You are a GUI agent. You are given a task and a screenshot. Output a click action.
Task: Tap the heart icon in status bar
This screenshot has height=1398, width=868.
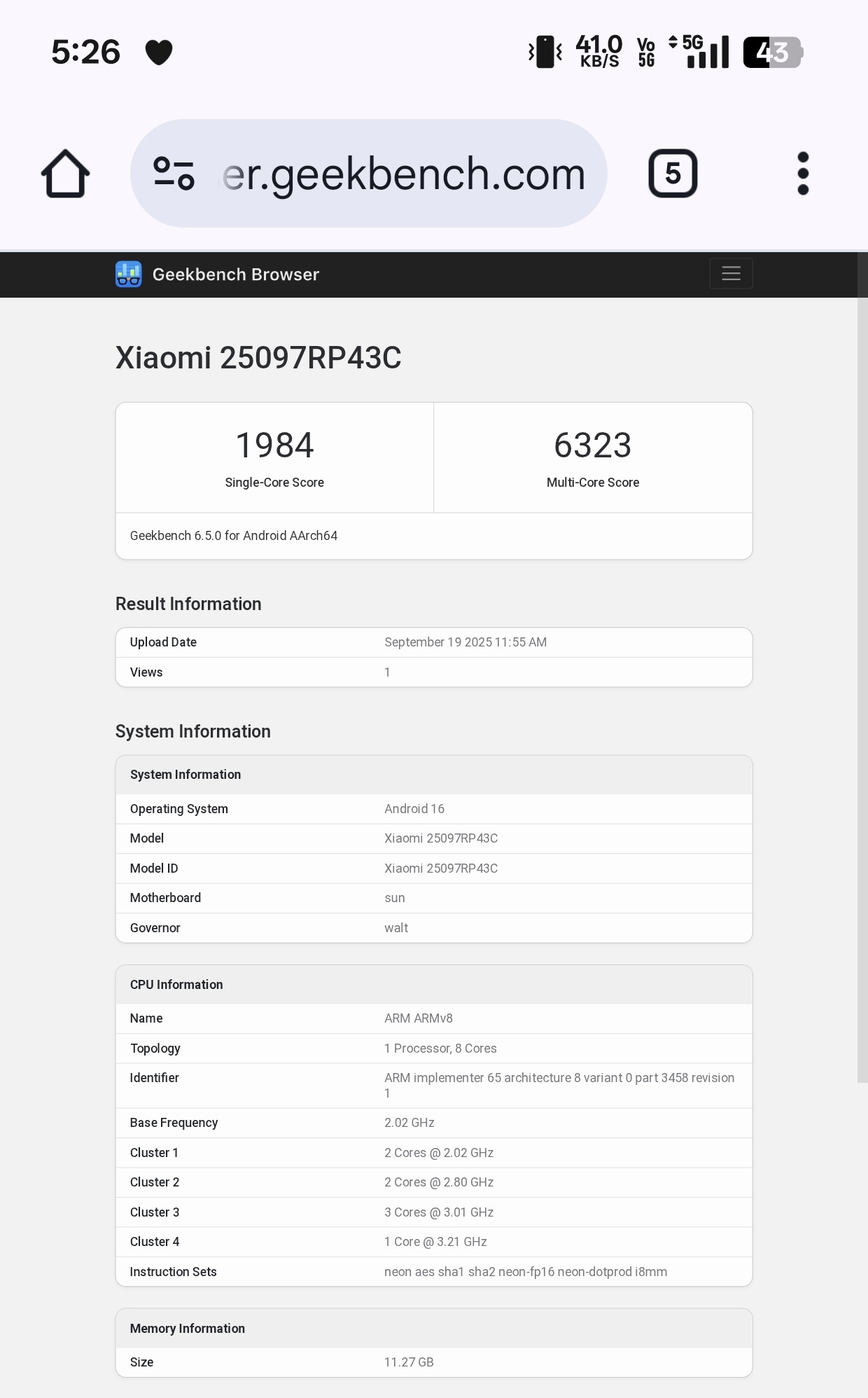click(x=159, y=53)
